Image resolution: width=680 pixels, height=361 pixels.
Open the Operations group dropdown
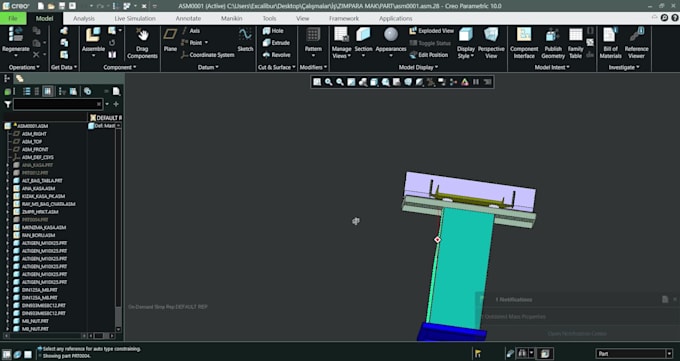[24, 67]
